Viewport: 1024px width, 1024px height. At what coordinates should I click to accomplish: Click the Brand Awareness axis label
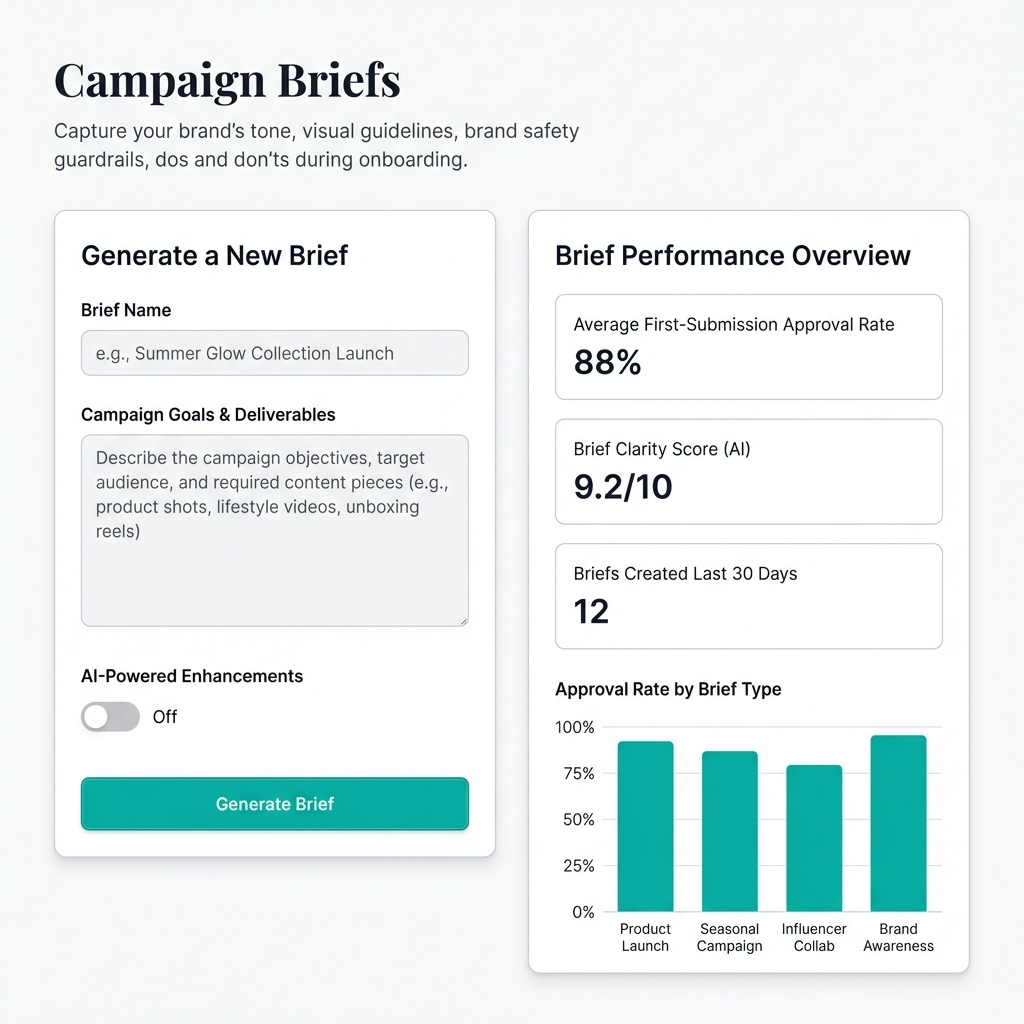pos(898,937)
